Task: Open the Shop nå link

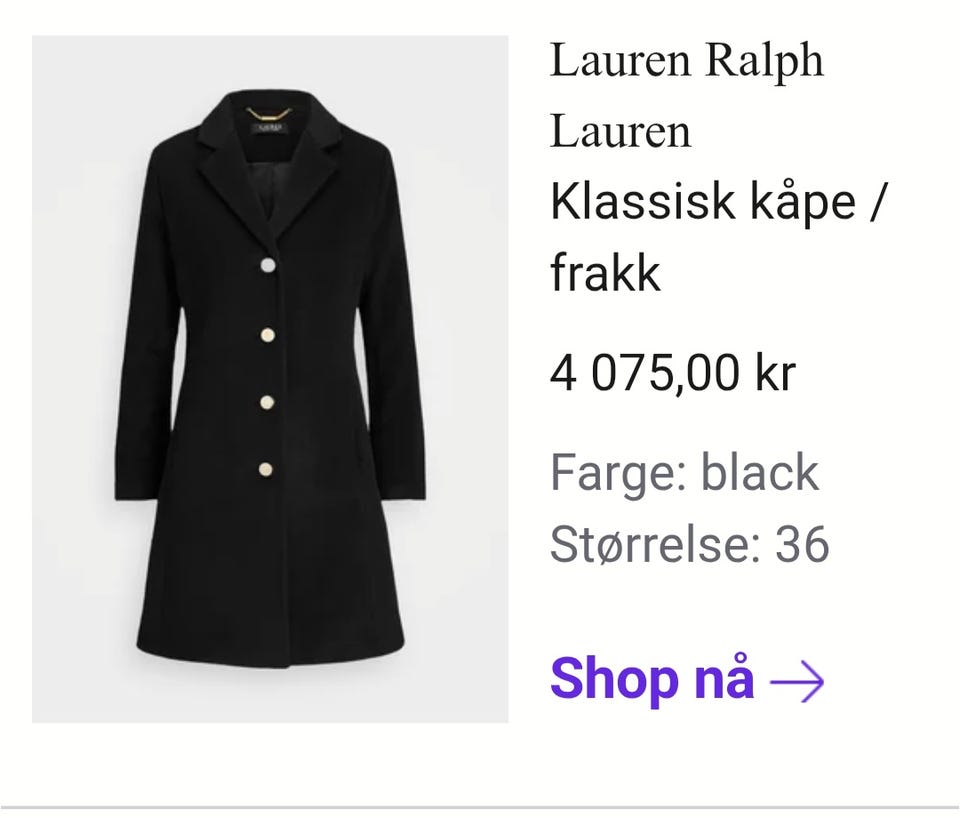Action: [x=687, y=678]
